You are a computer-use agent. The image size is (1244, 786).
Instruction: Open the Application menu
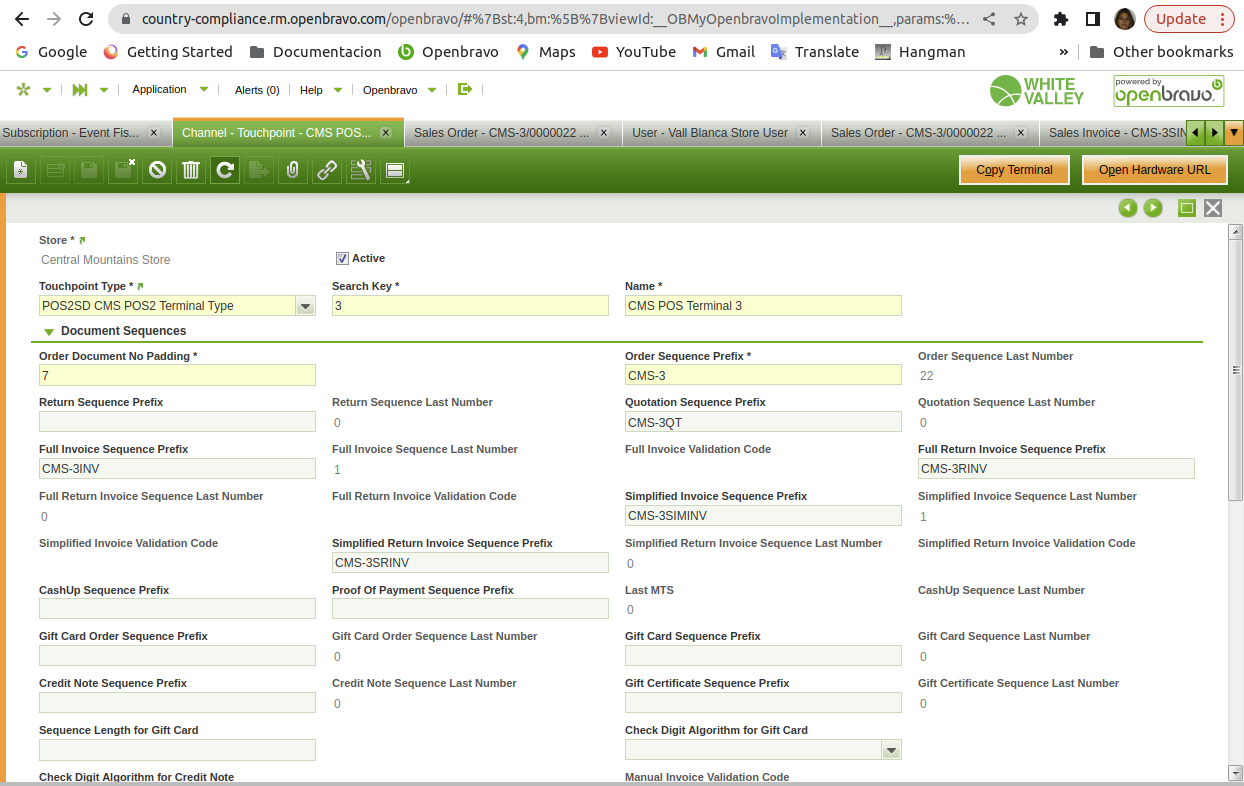pos(160,89)
